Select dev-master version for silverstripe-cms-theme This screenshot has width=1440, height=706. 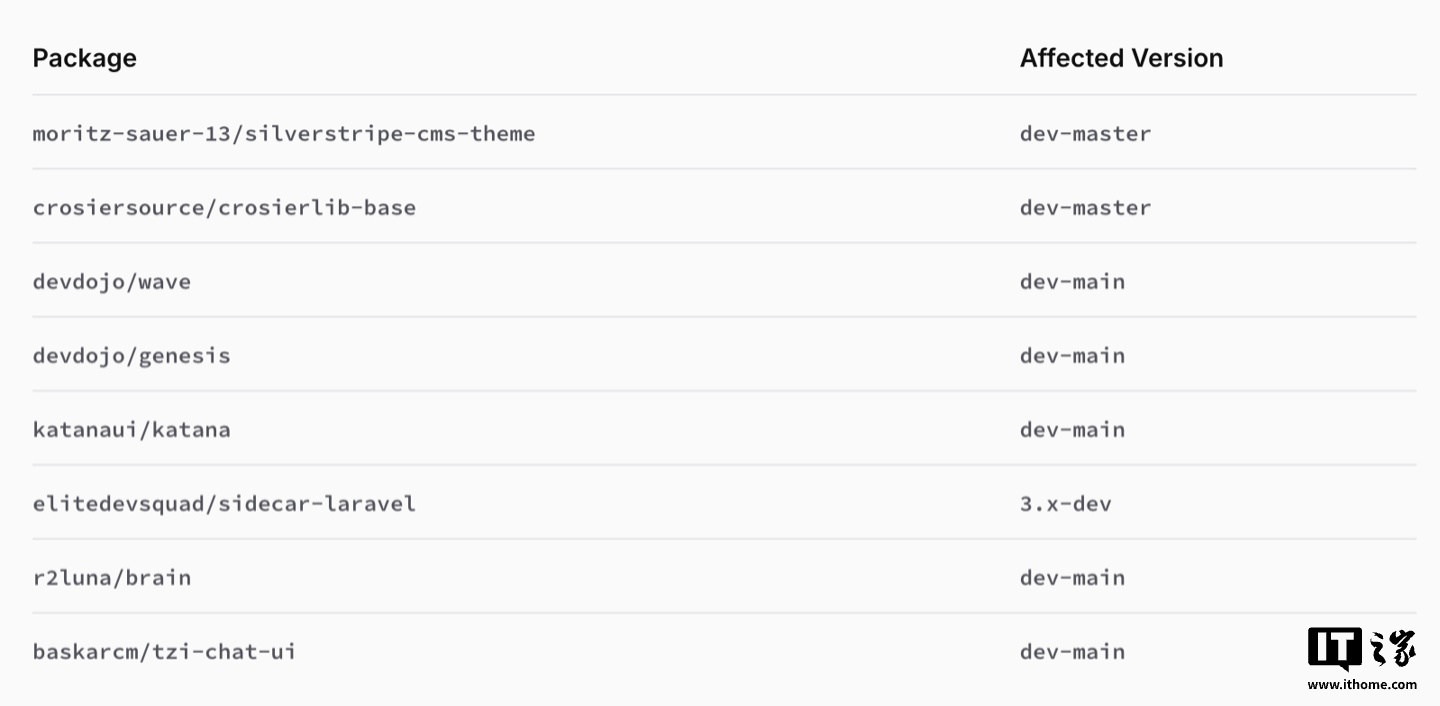point(1085,133)
